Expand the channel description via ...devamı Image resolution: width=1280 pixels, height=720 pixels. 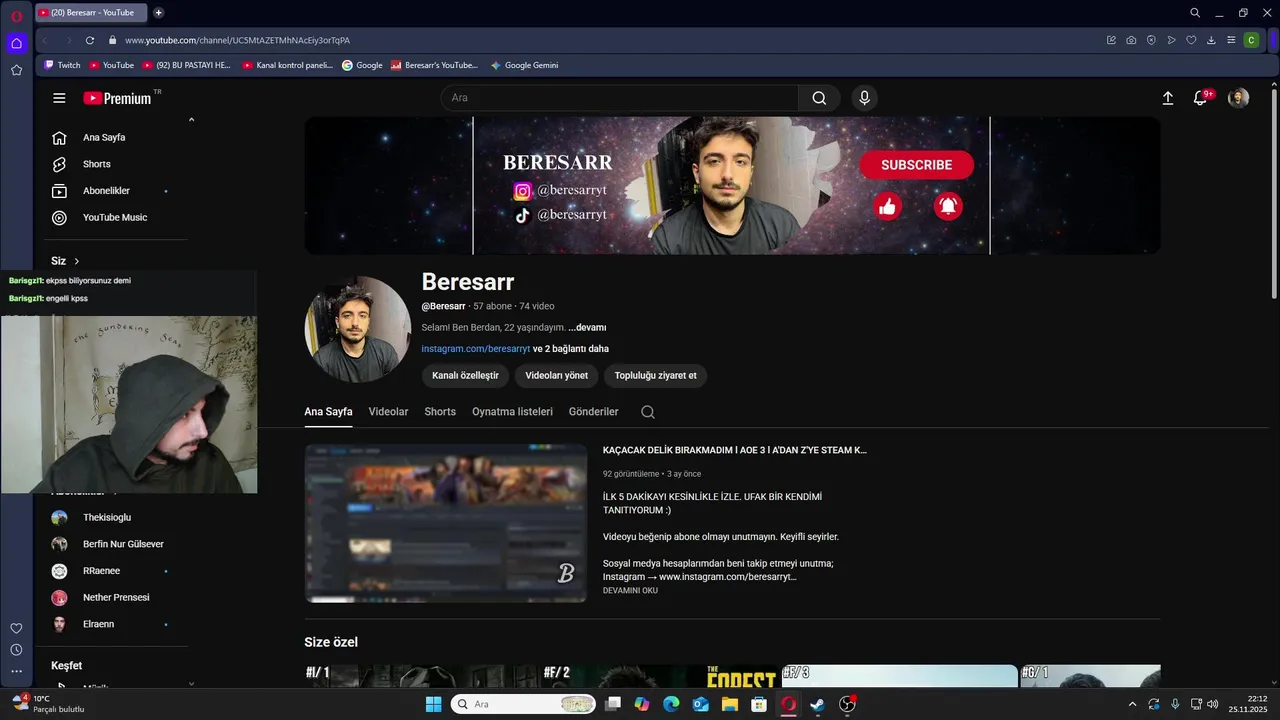pyautogui.click(x=587, y=328)
